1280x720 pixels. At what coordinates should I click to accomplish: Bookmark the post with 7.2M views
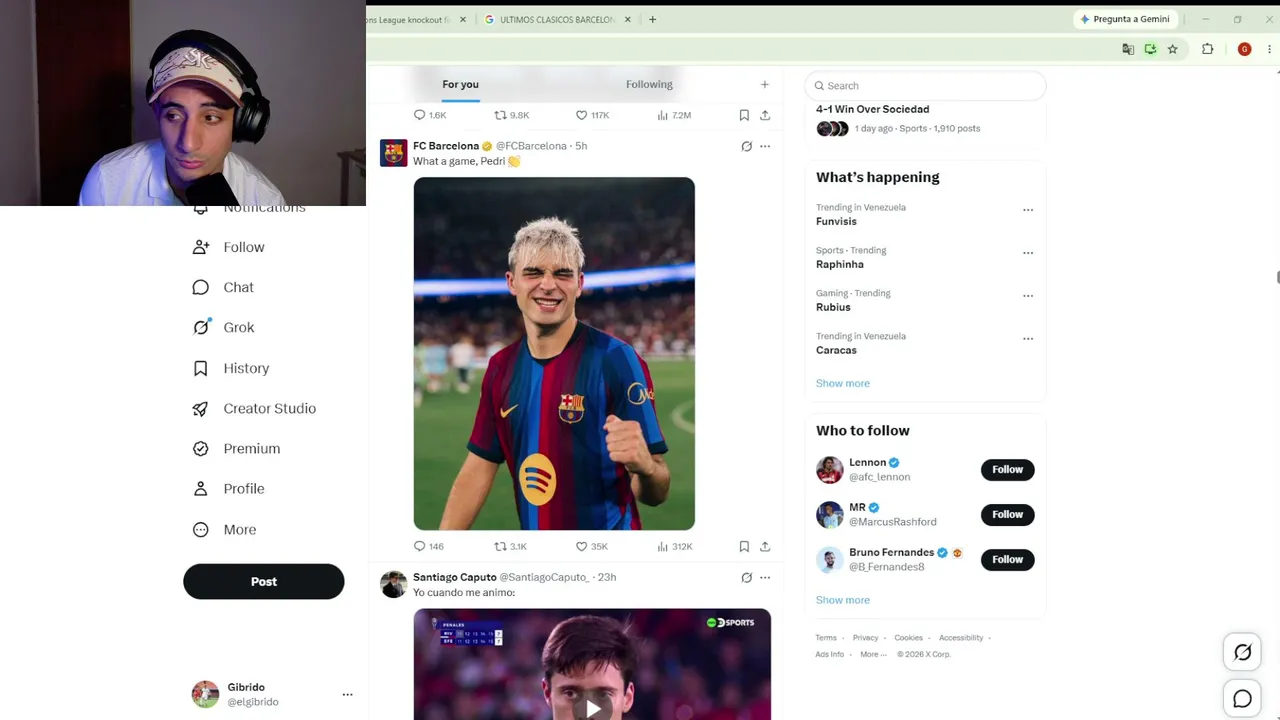click(x=744, y=115)
